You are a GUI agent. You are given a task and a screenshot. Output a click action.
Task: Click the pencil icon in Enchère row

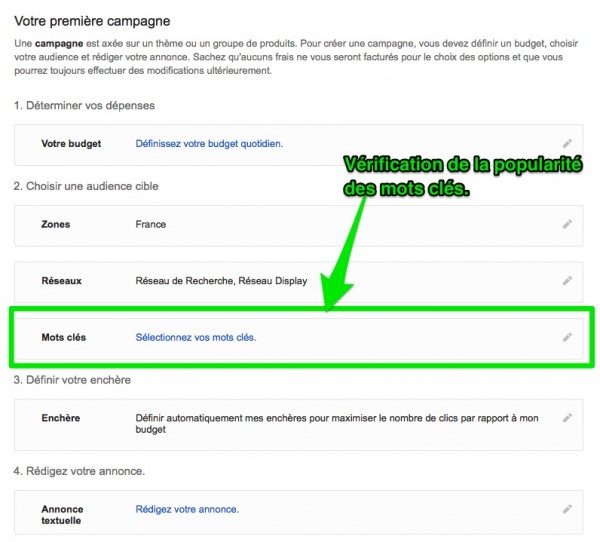567,418
